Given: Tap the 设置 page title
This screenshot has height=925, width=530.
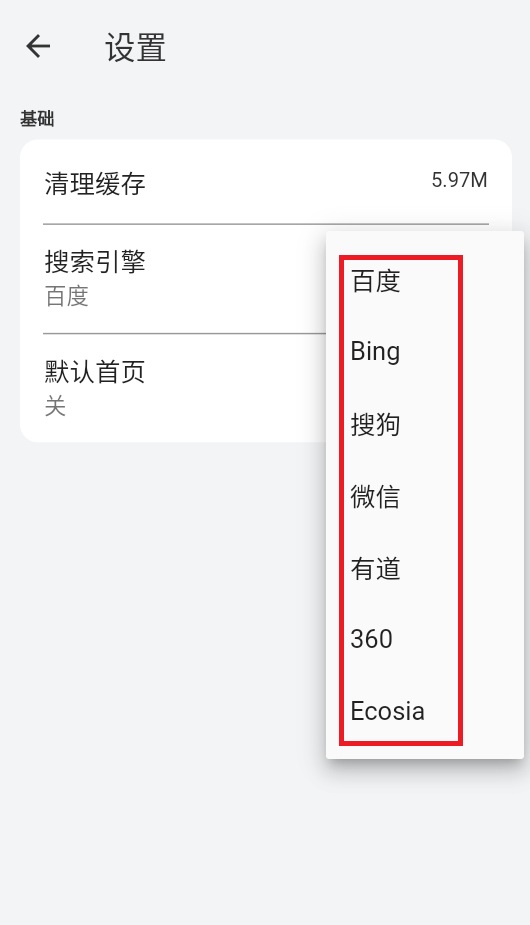Looking at the screenshot, I should pos(136,47).
